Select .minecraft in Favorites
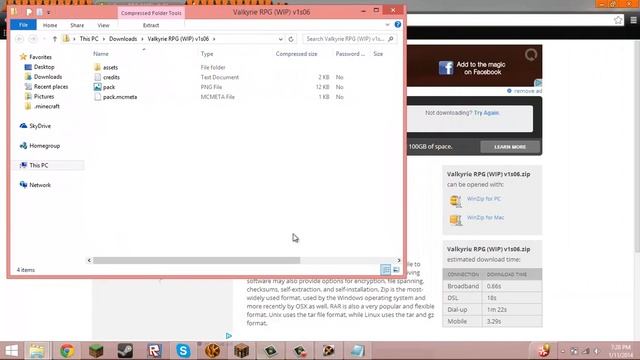The width and height of the screenshot is (640, 360). point(47,106)
